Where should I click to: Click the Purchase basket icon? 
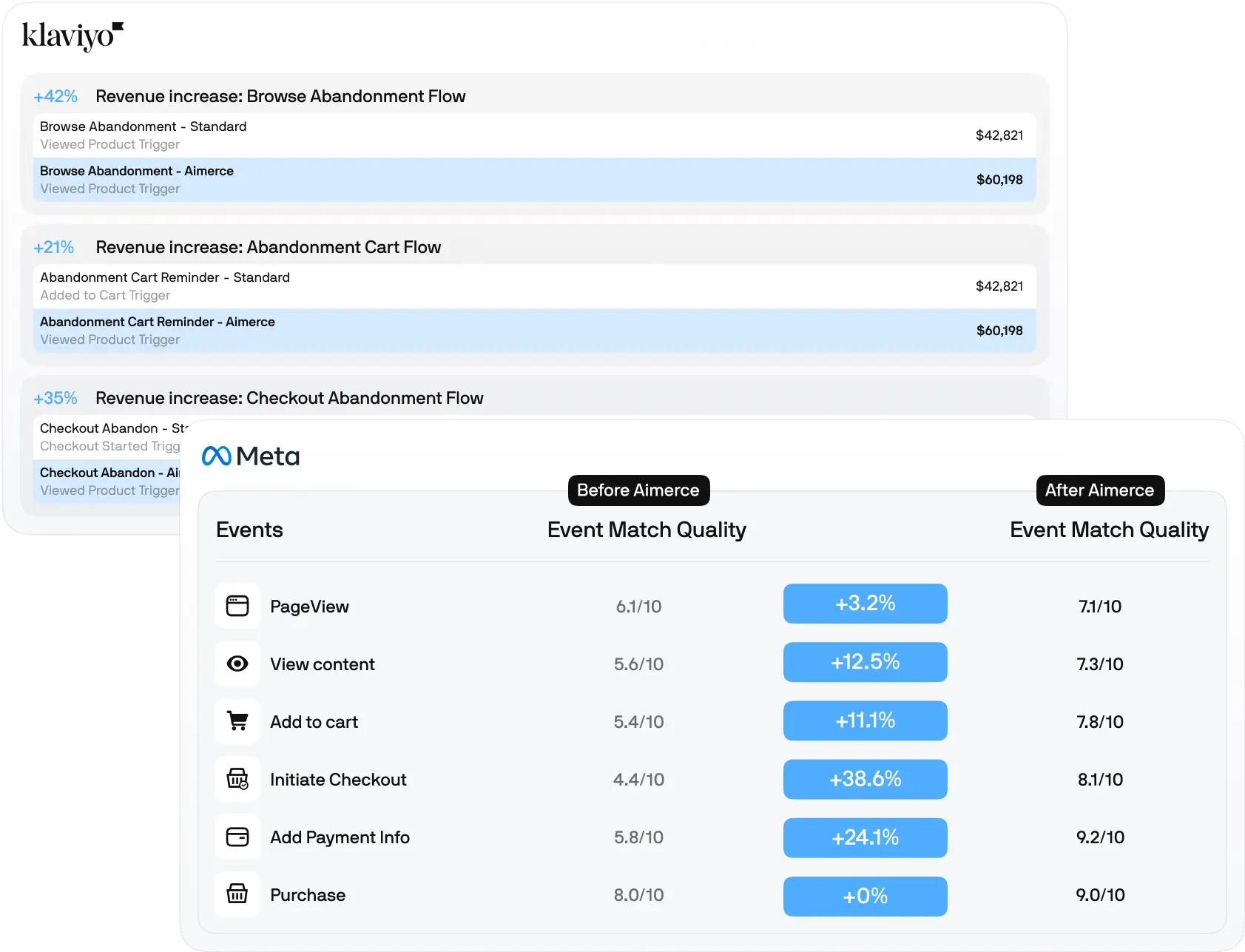(x=237, y=894)
